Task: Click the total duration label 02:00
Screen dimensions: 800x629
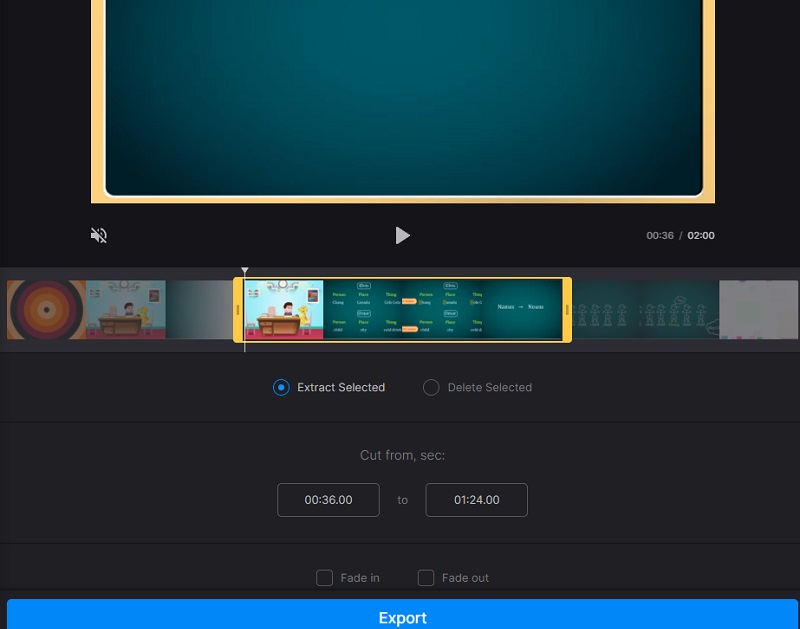Action: [701, 235]
